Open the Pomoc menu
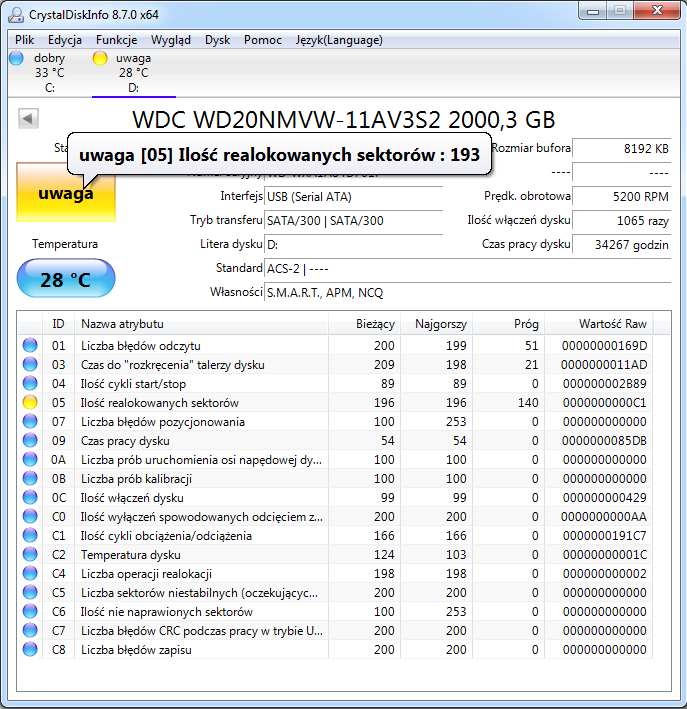This screenshot has width=687, height=709. [x=263, y=40]
